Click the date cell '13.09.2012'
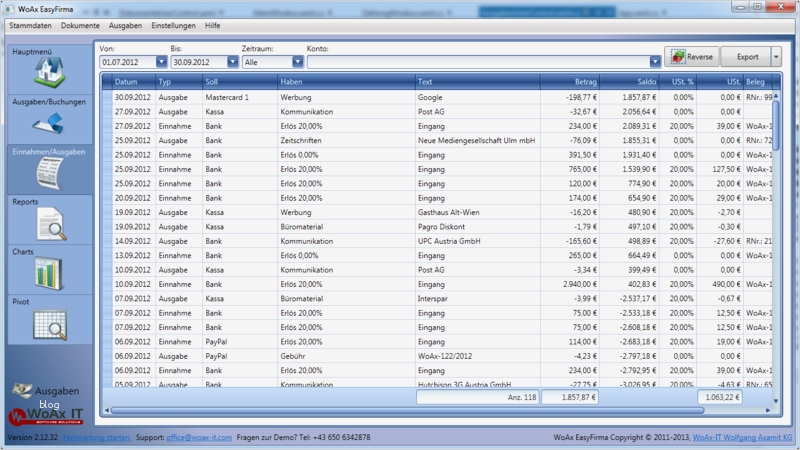Image resolution: width=800 pixels, height=450 pixels. 133,255
